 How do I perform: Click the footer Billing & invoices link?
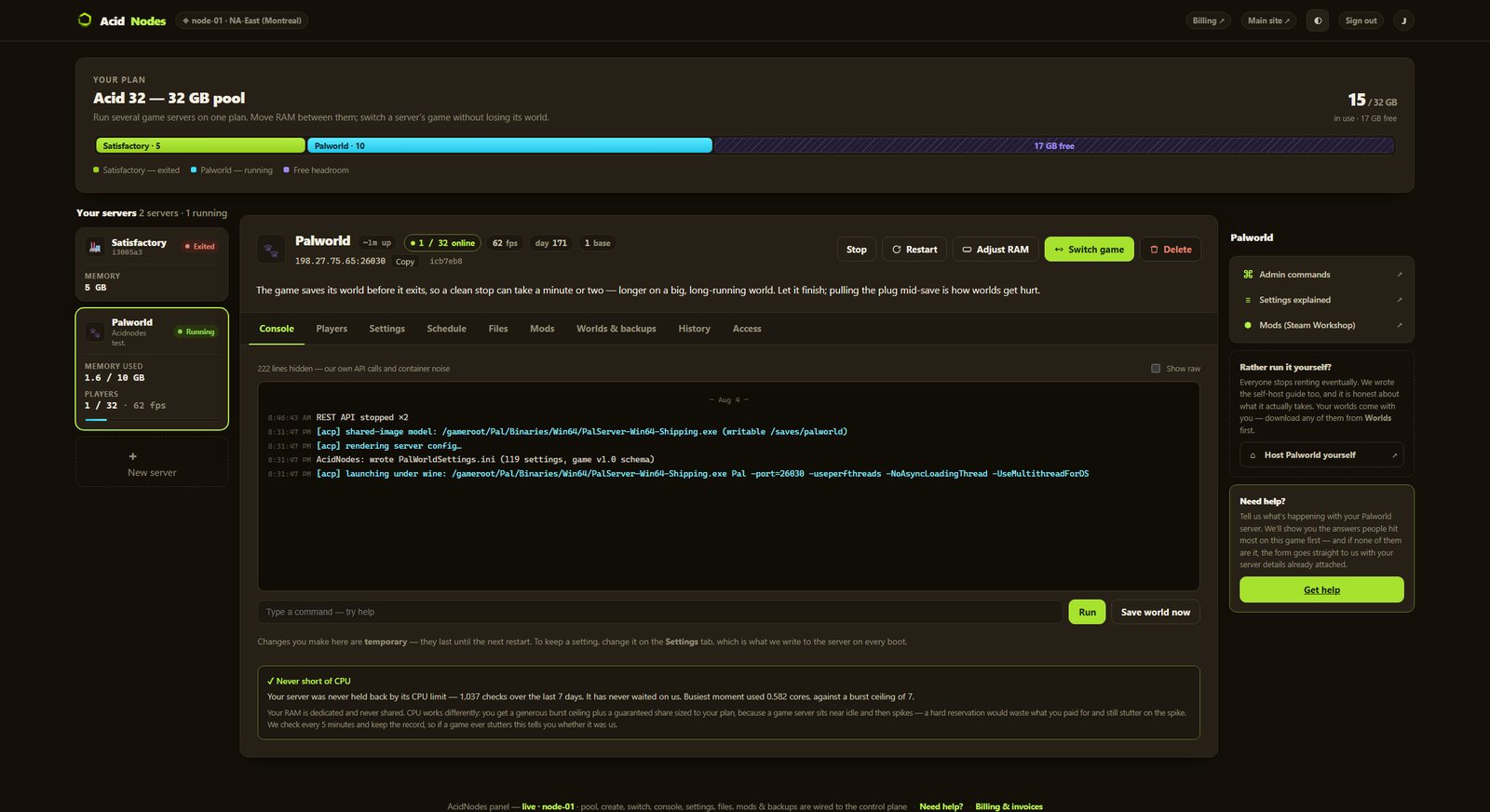tap(1009, 806)
